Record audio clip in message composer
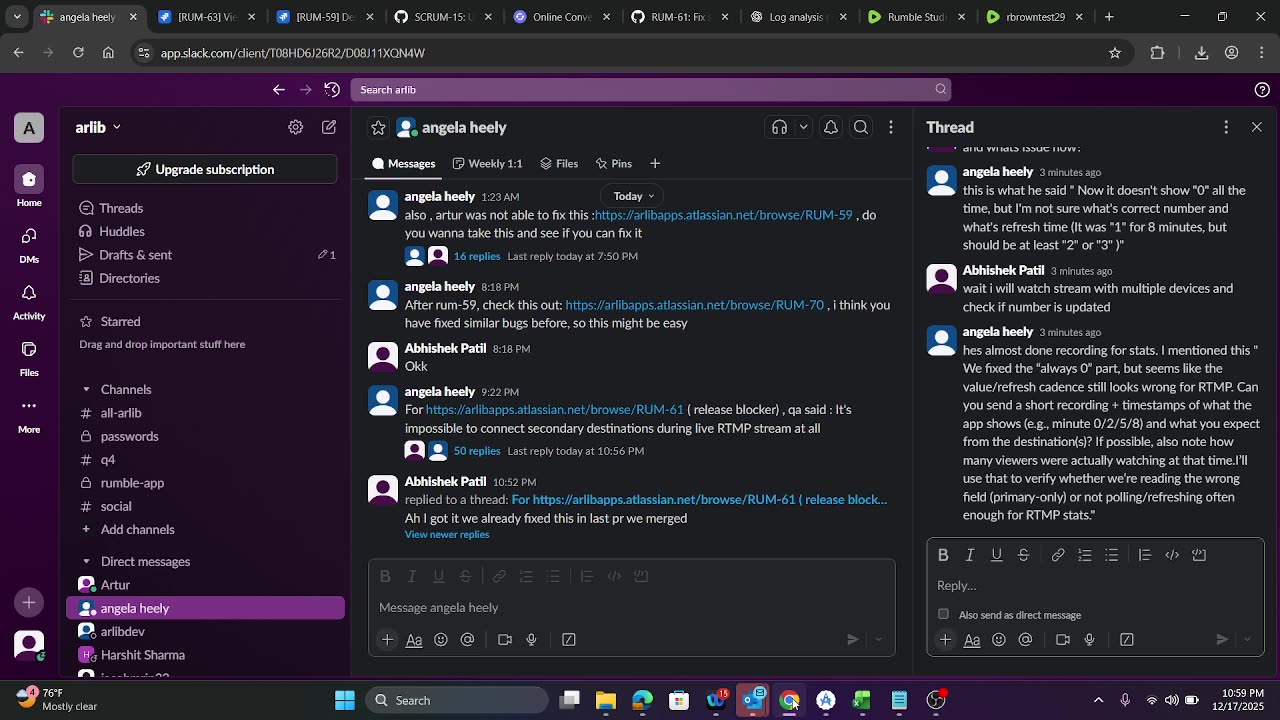The image size is (1280, 720). [531, 640]
